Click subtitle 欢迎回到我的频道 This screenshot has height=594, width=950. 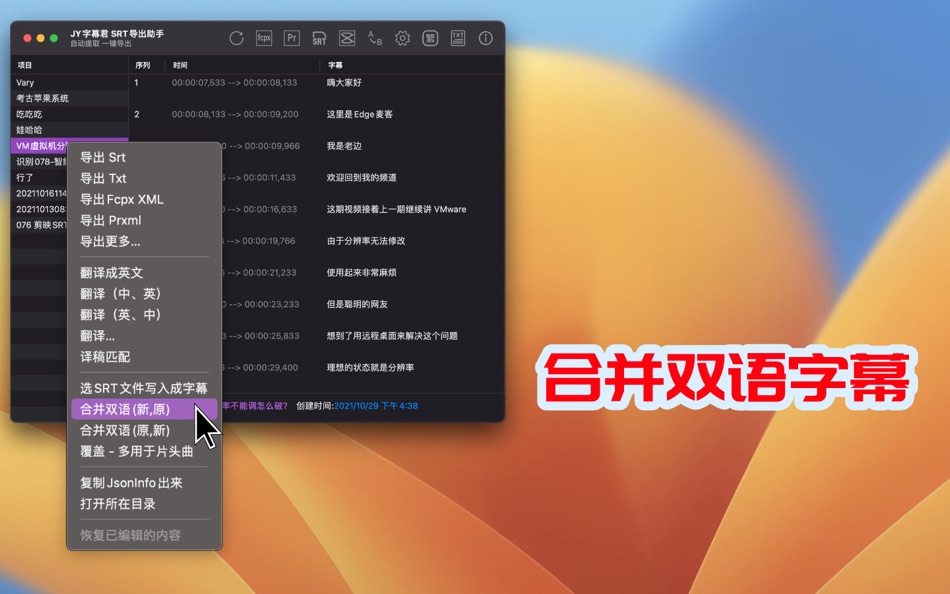[x=362, y=178]
